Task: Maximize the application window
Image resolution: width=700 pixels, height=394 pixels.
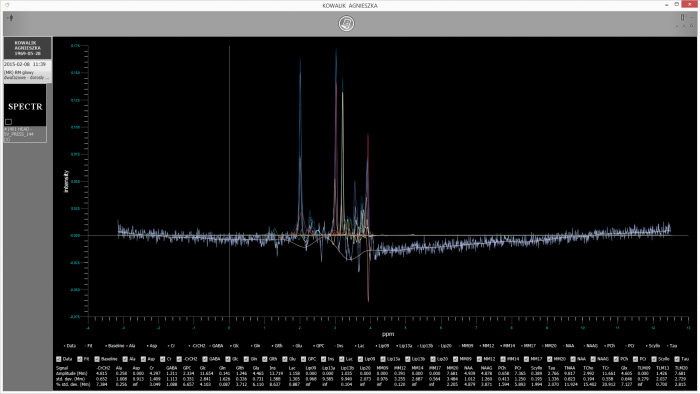Action: coord(677,4)
